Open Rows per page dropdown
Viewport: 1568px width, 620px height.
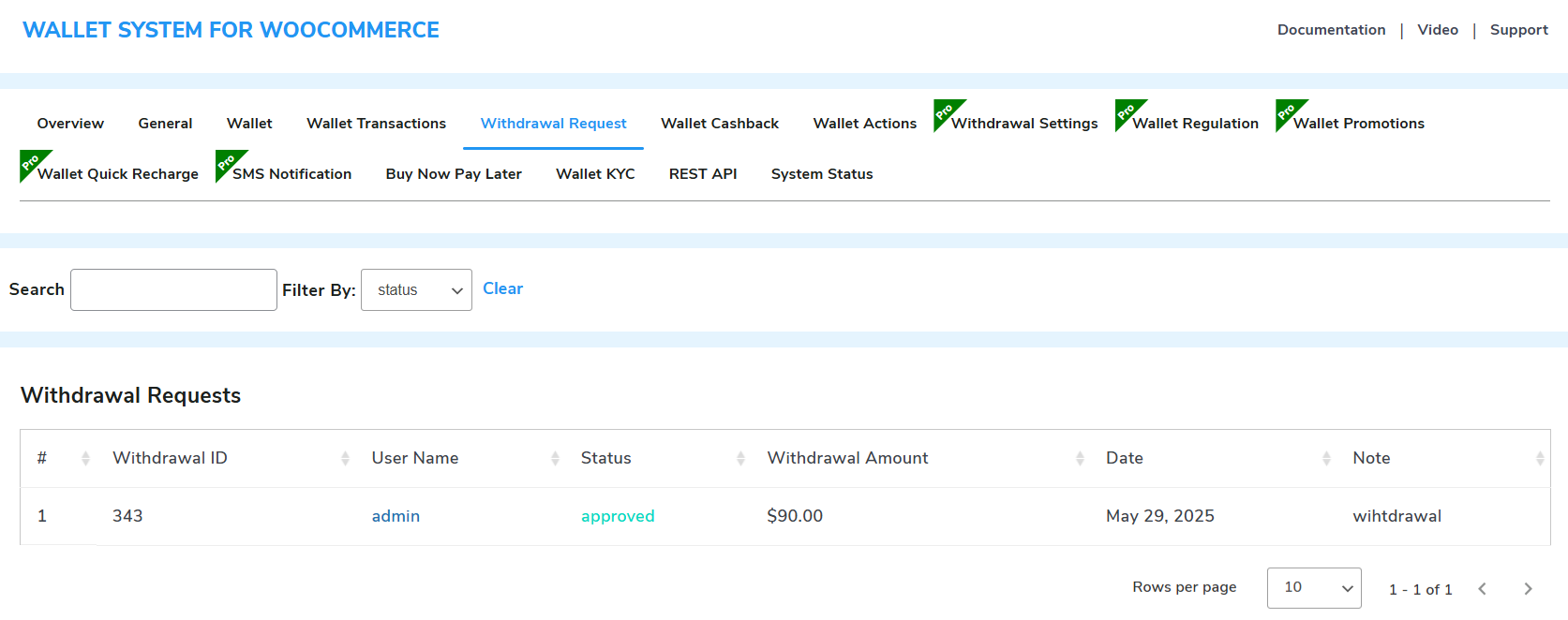click(1314, 588)
